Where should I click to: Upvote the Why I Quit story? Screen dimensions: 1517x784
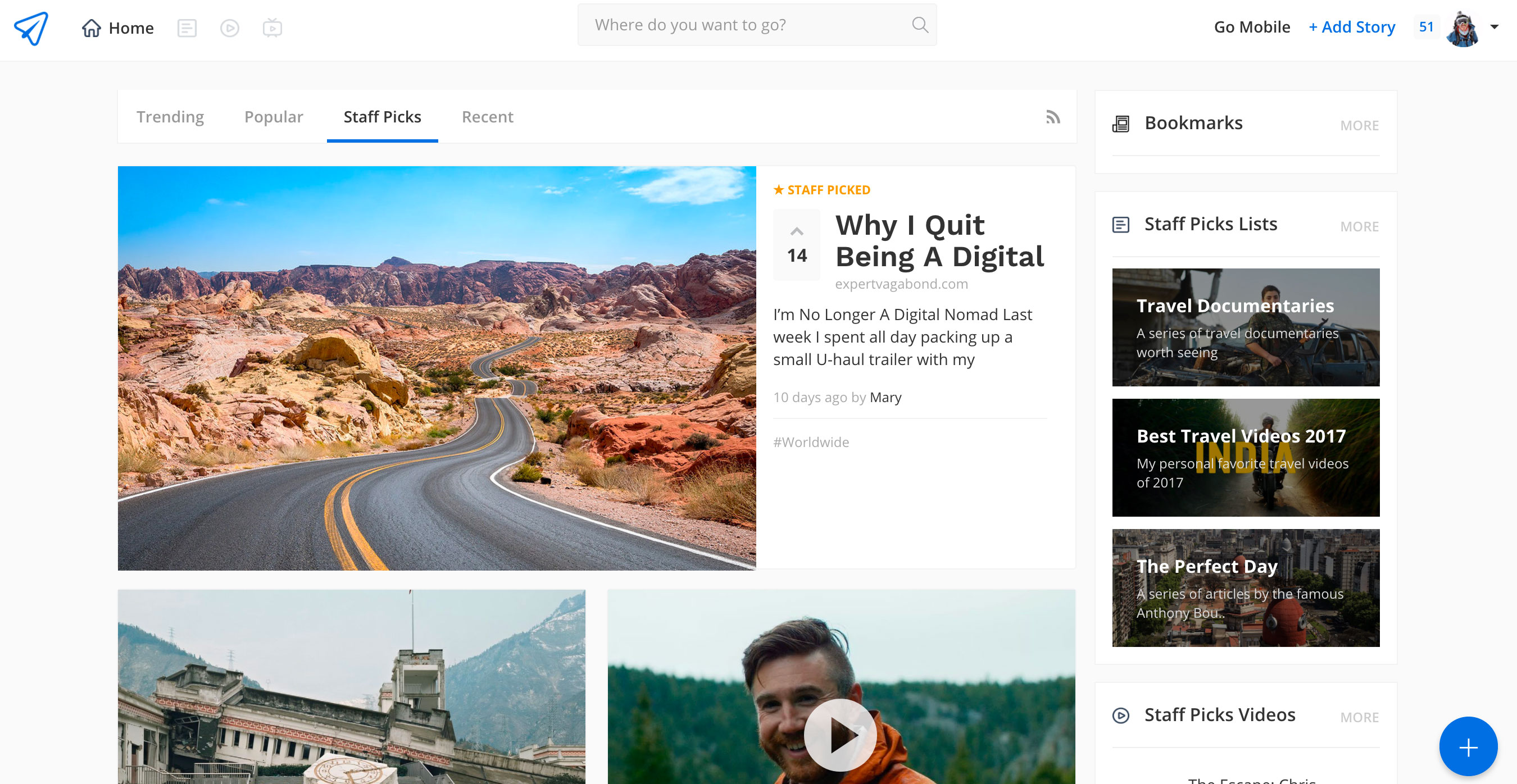point(796,232)
